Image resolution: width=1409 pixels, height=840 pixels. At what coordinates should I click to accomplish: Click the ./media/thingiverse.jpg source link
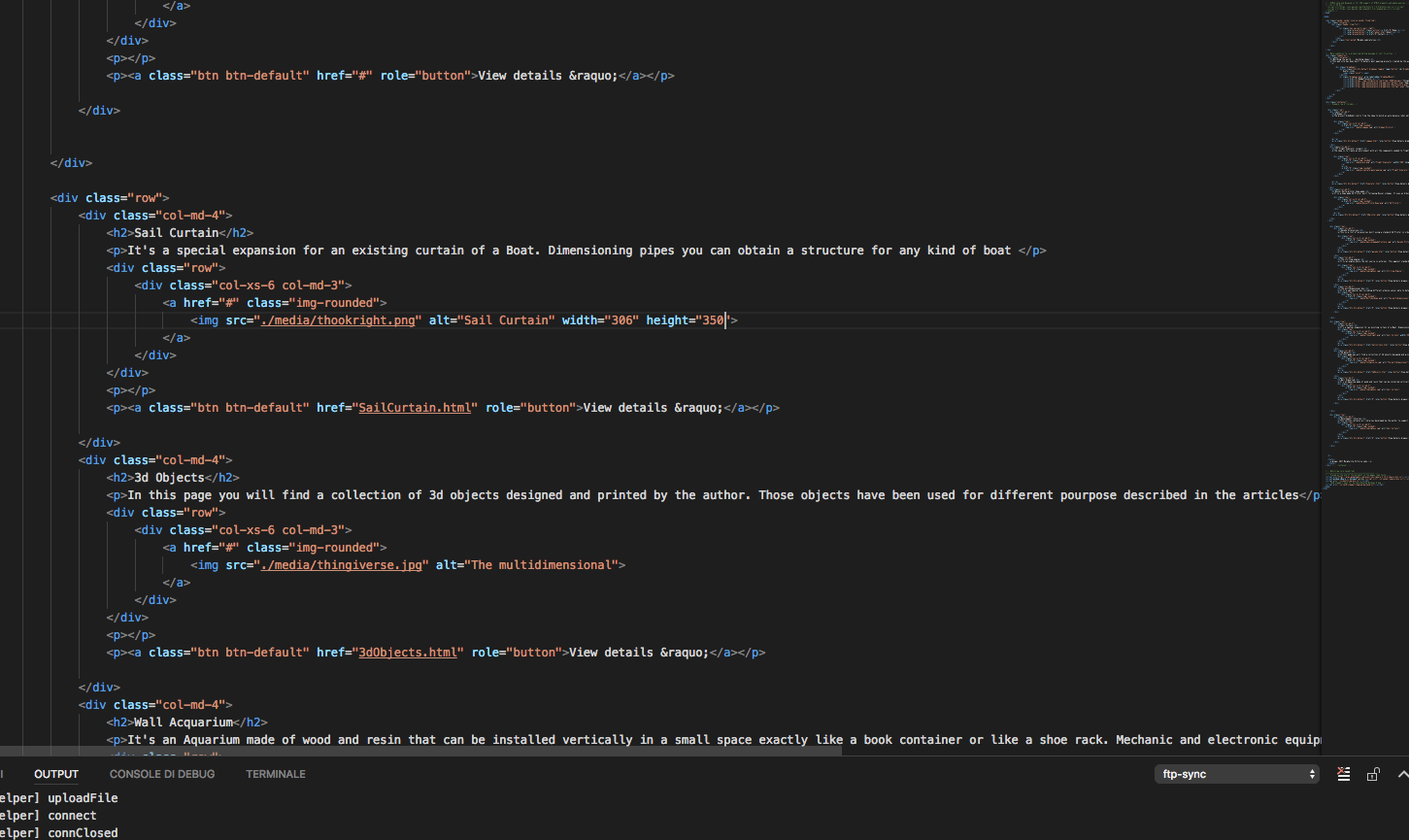tap(342, 565)
